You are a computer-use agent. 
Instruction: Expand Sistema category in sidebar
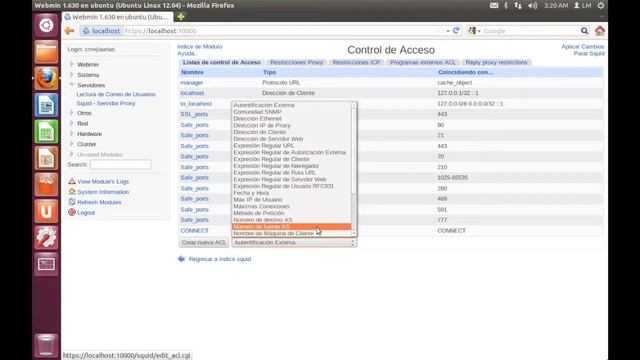[x=72, y=75]
